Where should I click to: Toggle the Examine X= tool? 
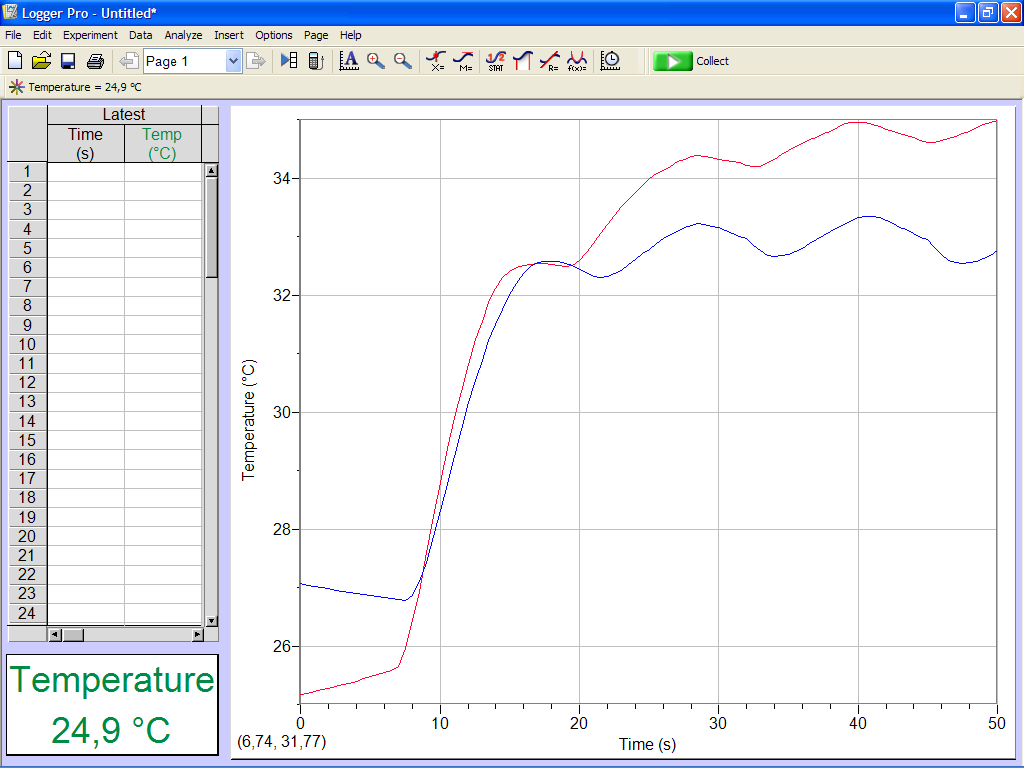pyautogui.click(x=436, y=61)
